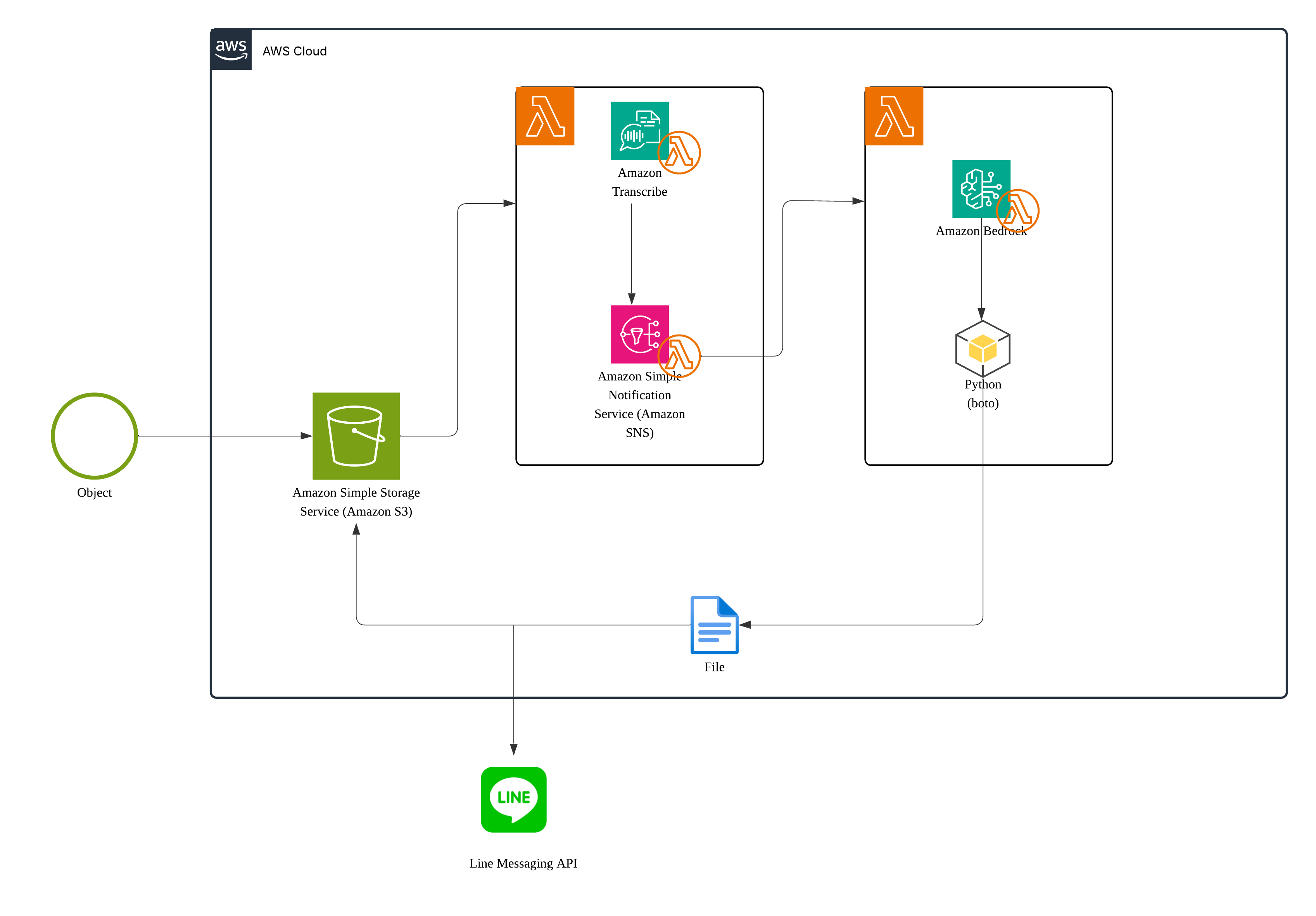This screenshot has height=916, width=1316.
Task: Click the Line Messaging API label
Action: 523,863
